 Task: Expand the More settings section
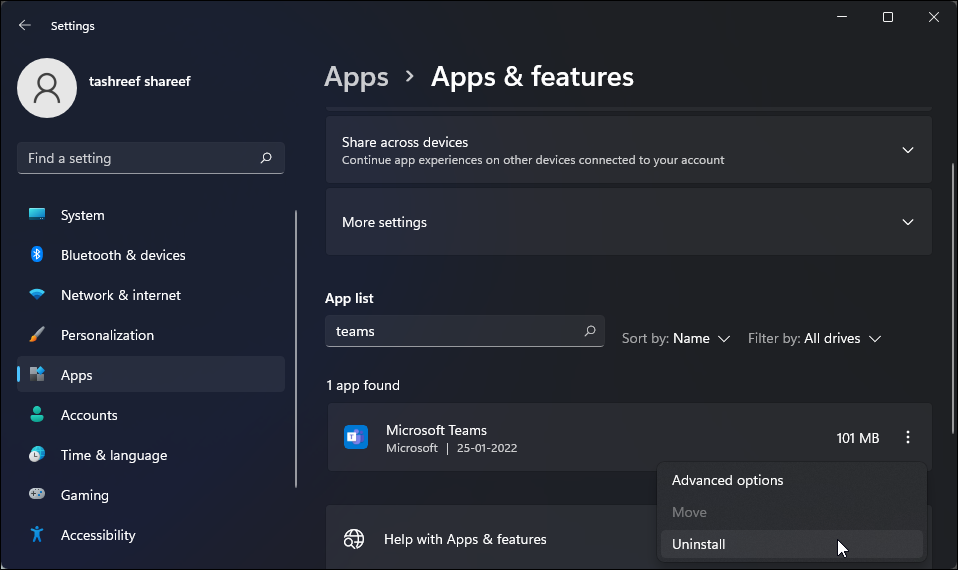[908, 222]
